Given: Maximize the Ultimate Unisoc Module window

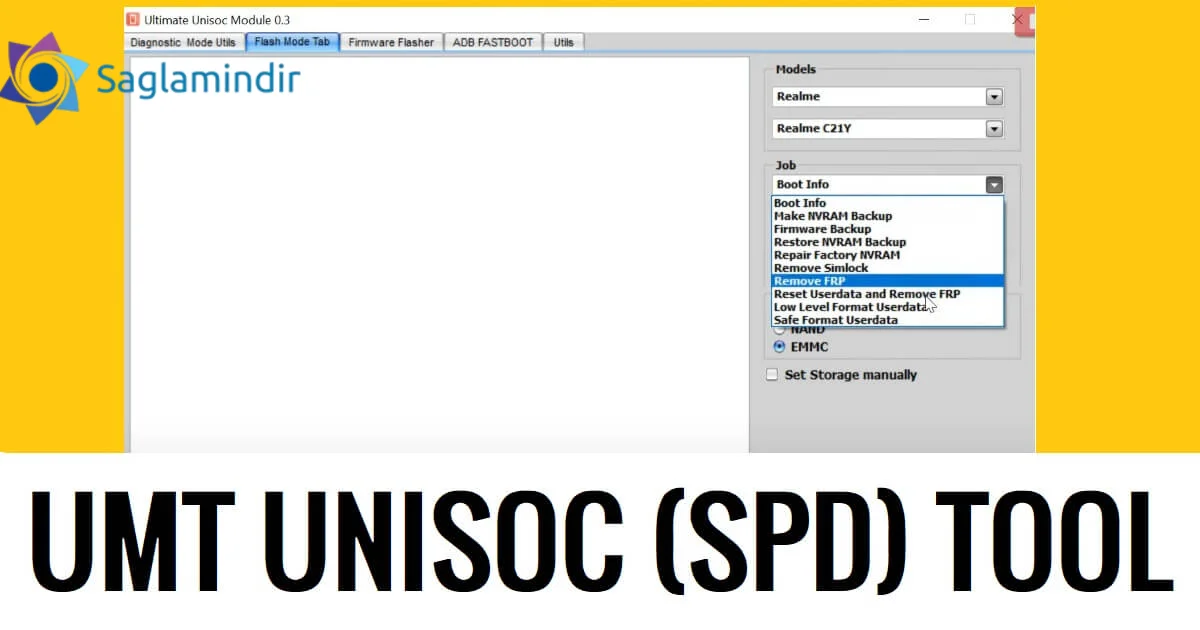Looking at the screenshot, I should click(x=970, y=19).
